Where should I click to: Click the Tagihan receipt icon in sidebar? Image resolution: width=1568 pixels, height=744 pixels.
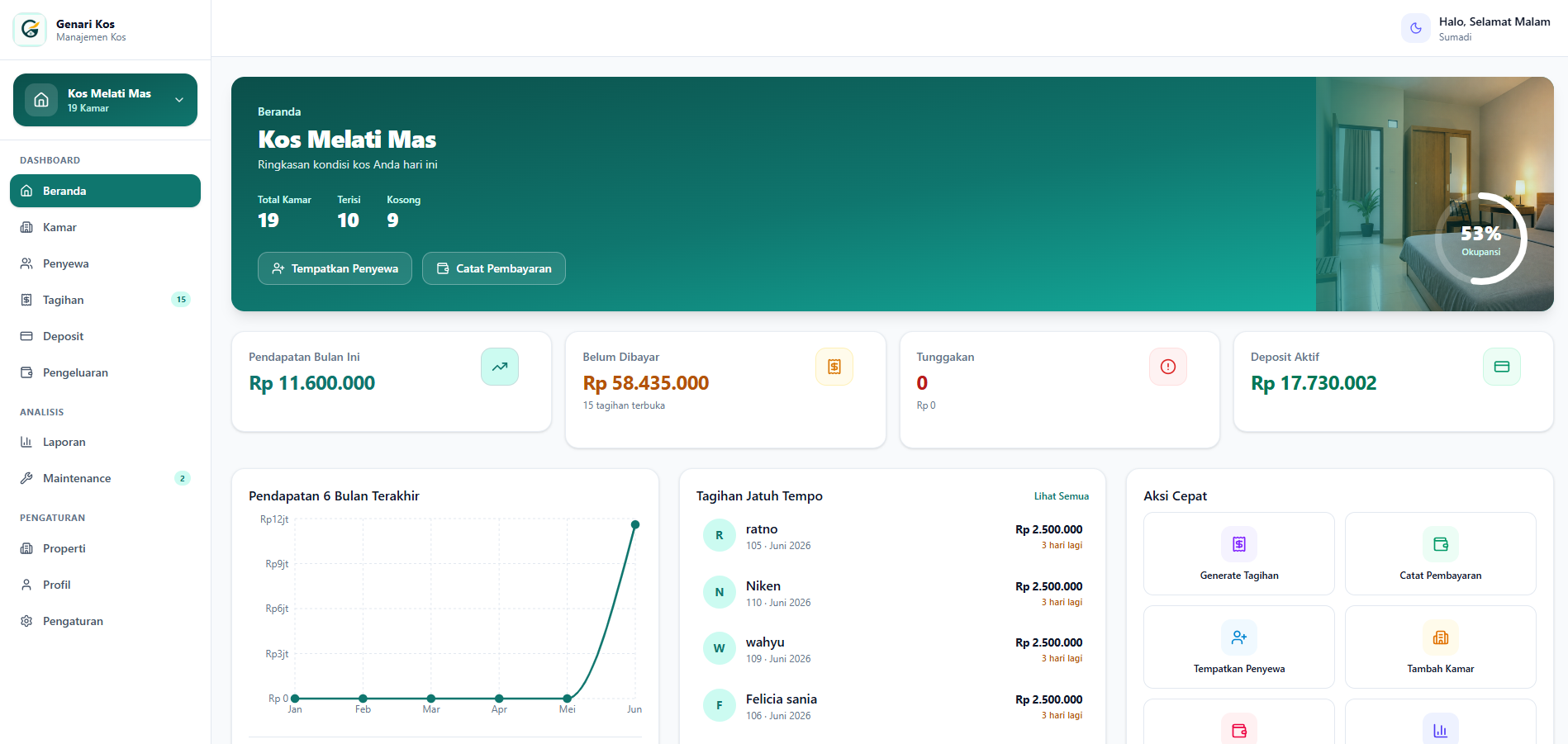[26, 300]
